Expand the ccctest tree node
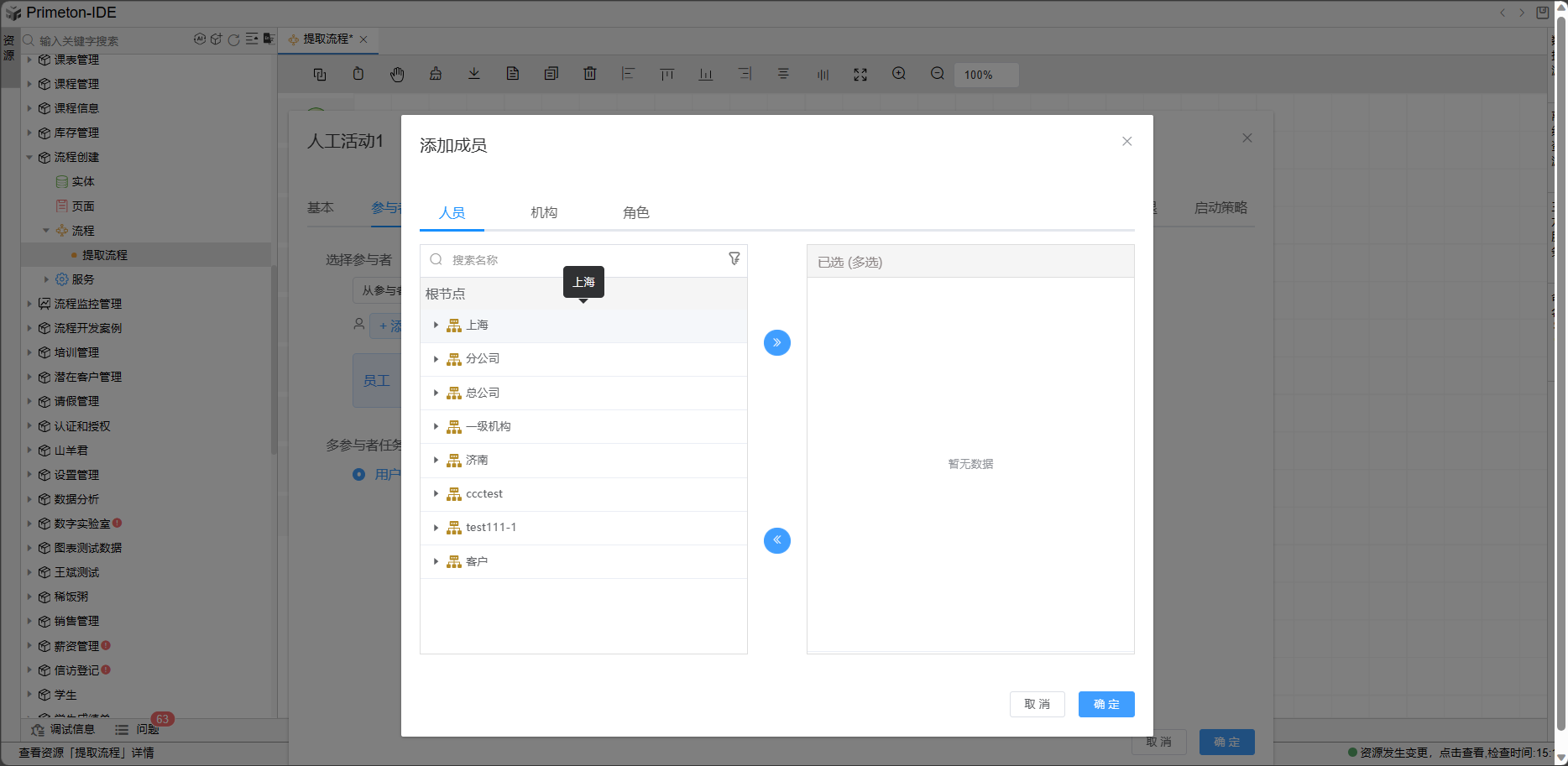This screenshot has height=766, width=1568. [436, 494]
